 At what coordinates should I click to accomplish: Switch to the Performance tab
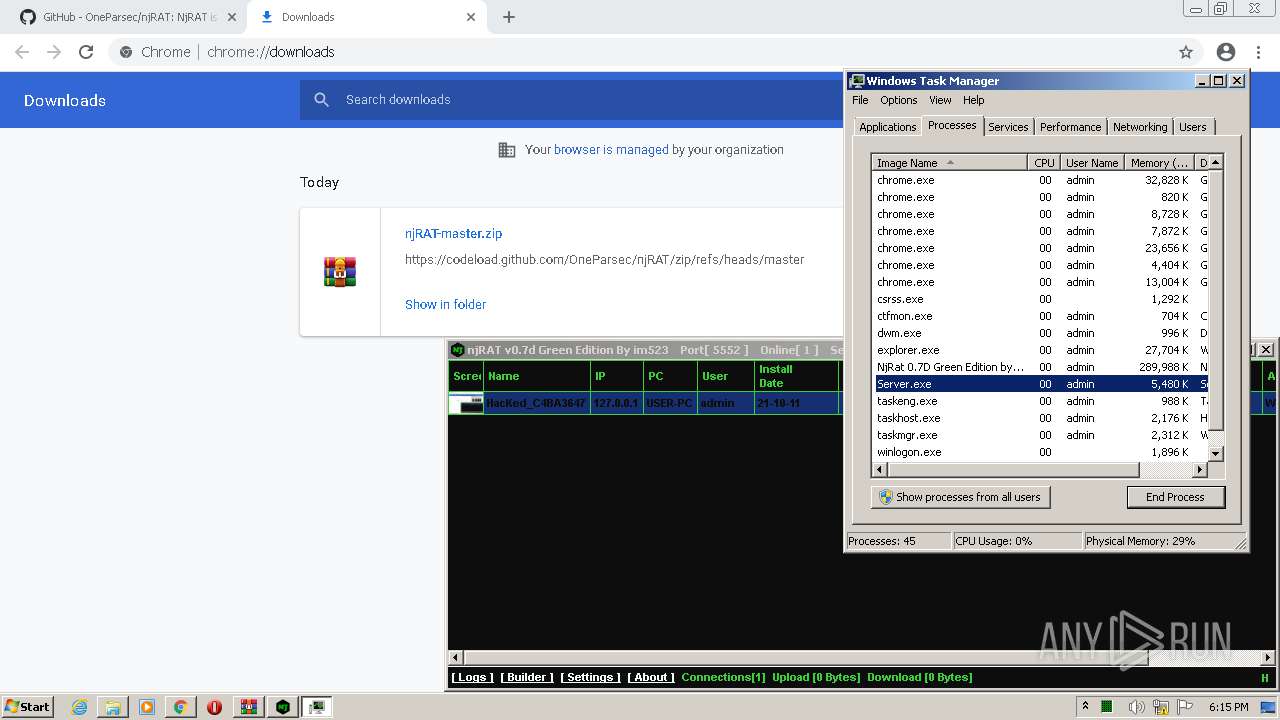point(1070,127)
